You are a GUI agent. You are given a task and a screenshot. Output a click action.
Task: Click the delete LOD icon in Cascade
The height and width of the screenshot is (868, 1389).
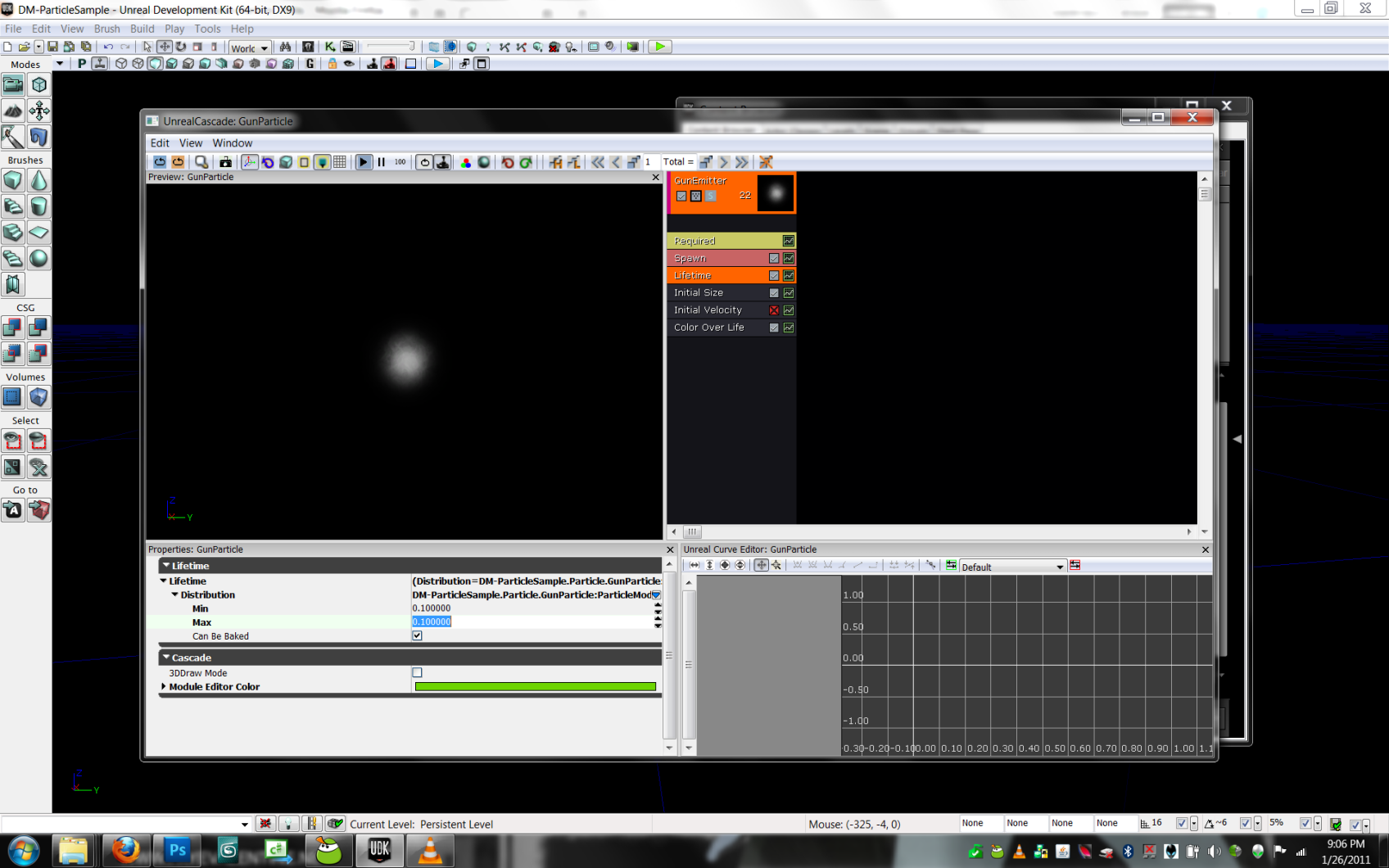(x=766, y=162)
